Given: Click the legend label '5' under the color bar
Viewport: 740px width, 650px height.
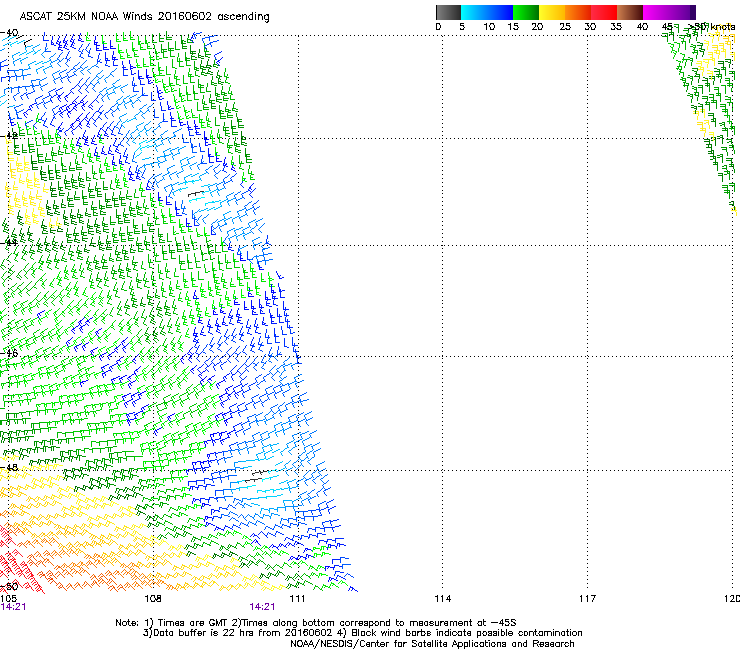Looking at the screenshot, I should (462, 27).
